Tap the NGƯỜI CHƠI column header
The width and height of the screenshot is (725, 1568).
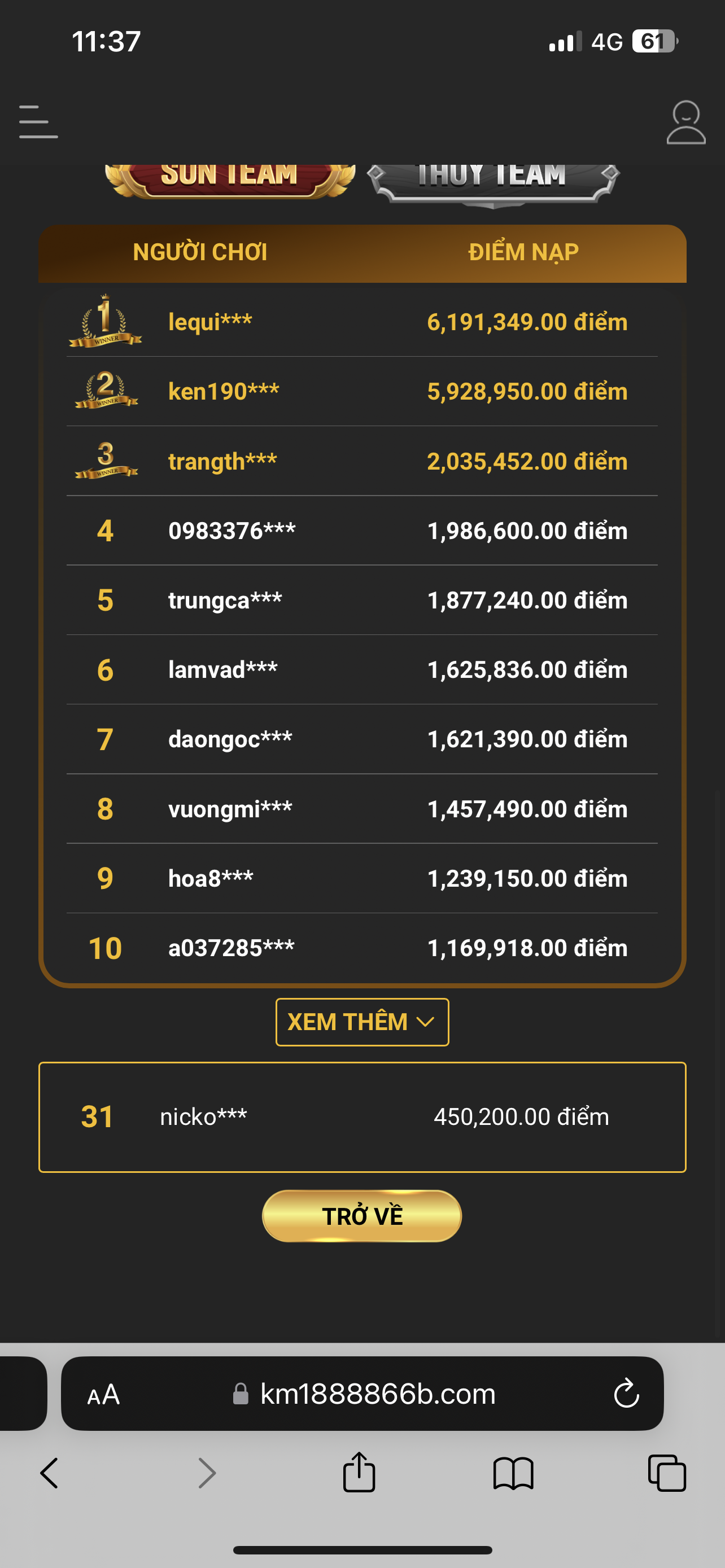click(200, 252)
